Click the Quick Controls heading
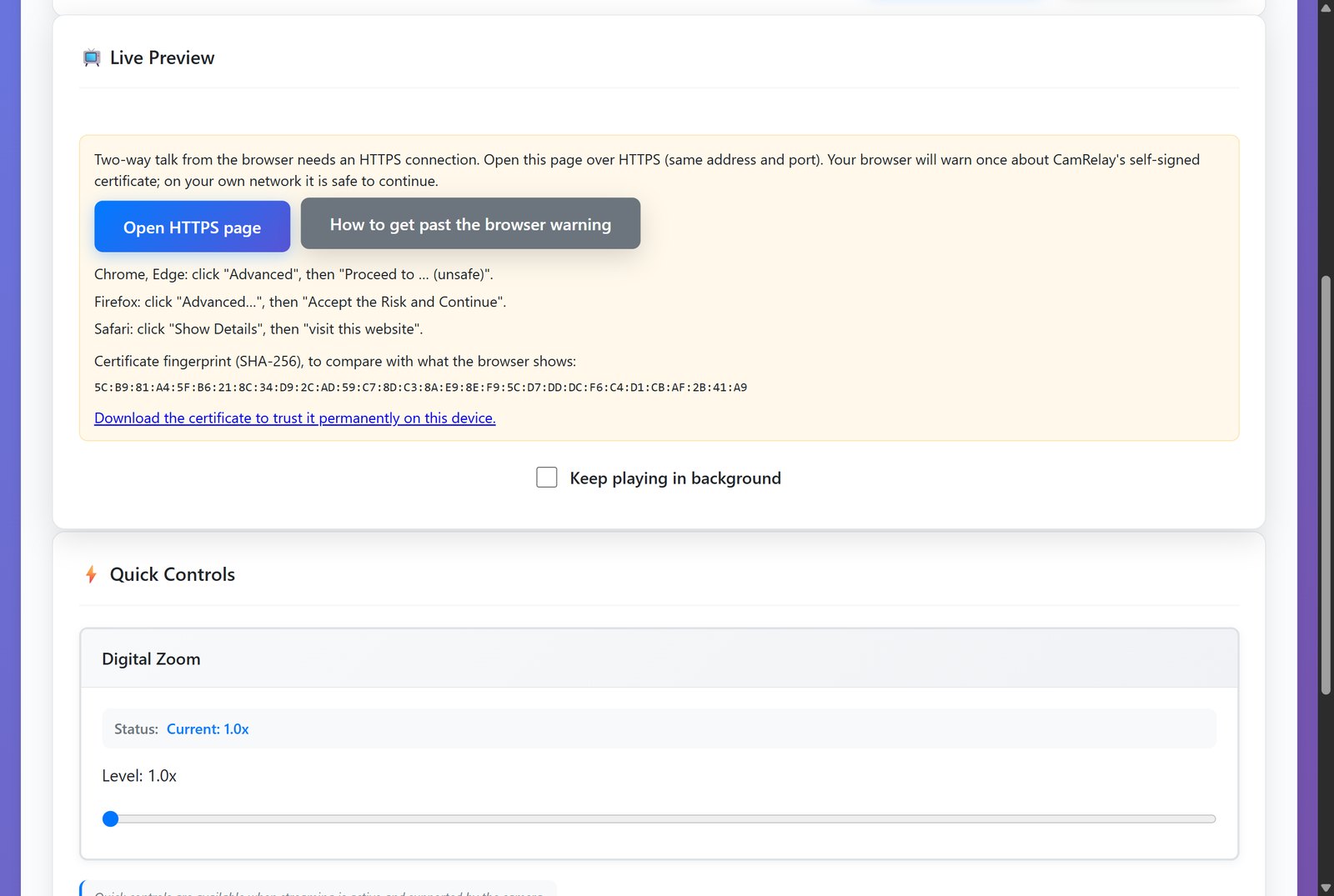Image resolution: width=1334 pixels, height=896 pixels. click(x=173, y=574)
